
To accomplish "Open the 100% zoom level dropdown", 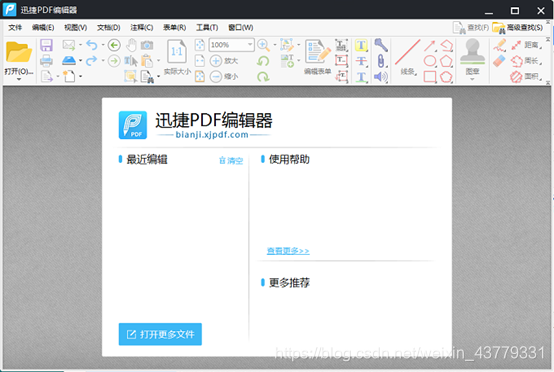I will pyautogui.click(x=250, y=45).
